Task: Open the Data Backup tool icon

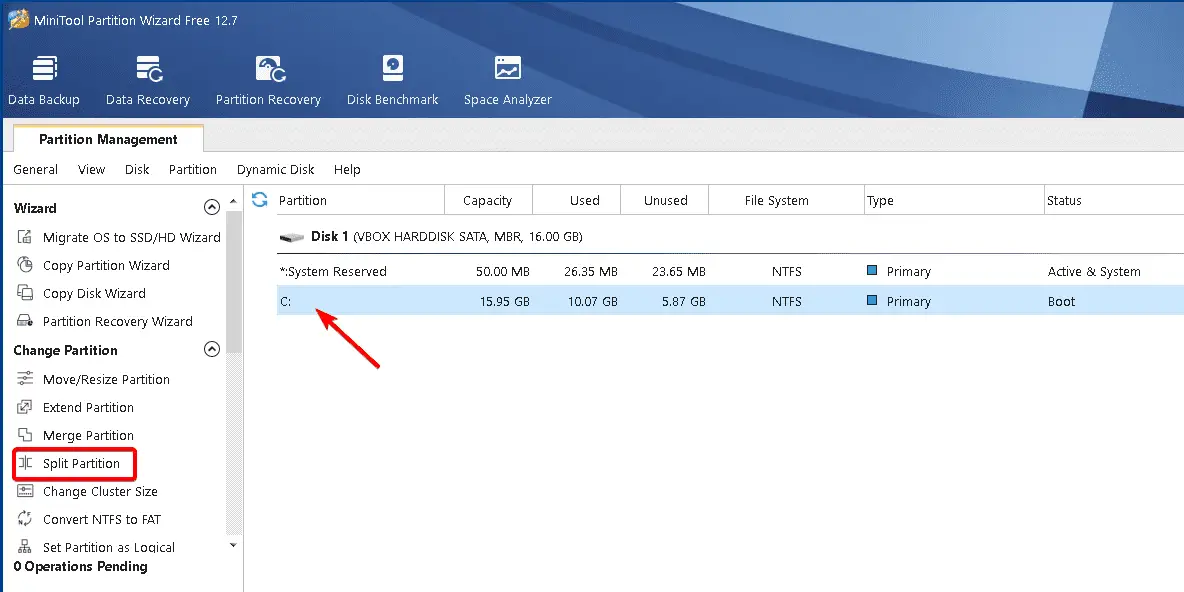Action: [44, 69]
